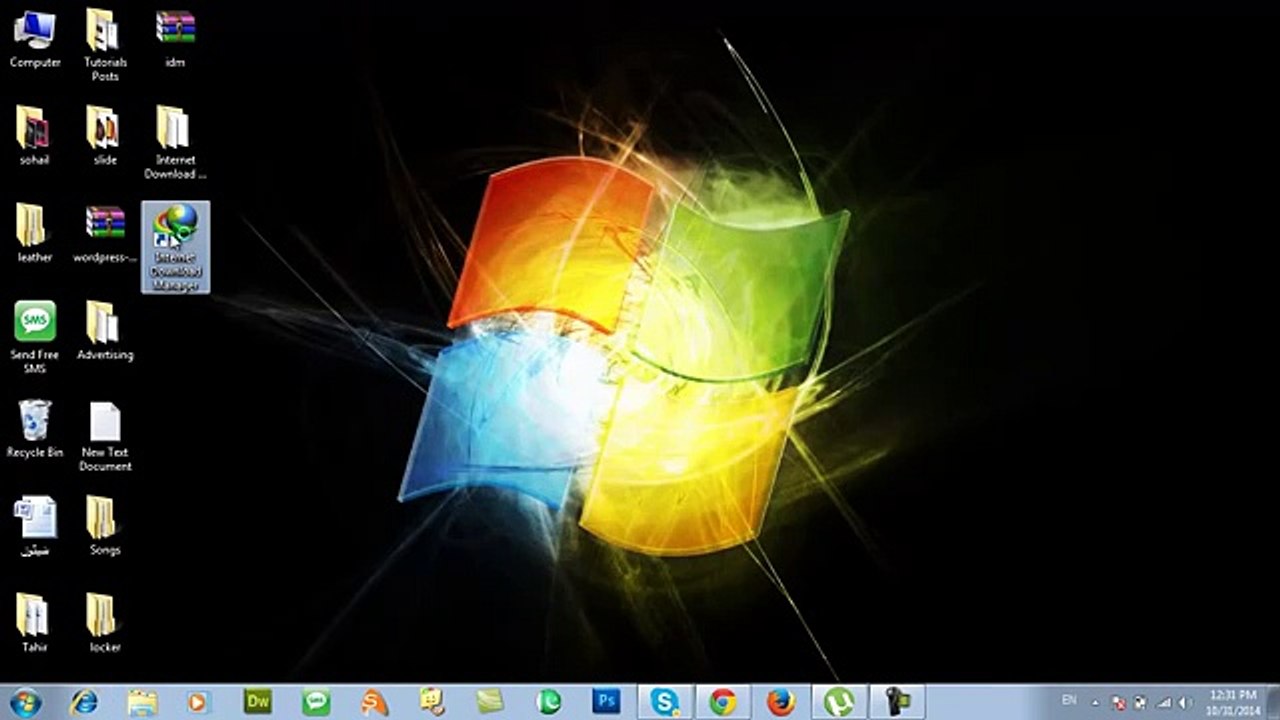Viewport: 1280px width, 720px height.
Task: Select the Tutorials Posts folder
Action: (105, 44)
